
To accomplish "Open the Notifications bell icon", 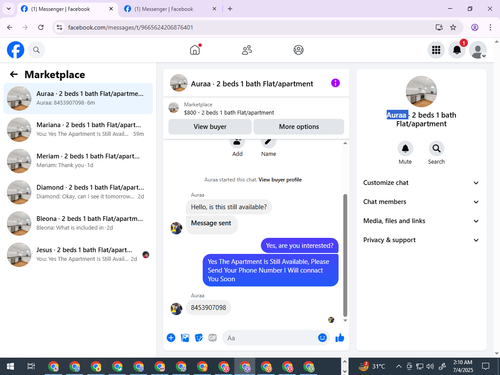I will point(457,50).
